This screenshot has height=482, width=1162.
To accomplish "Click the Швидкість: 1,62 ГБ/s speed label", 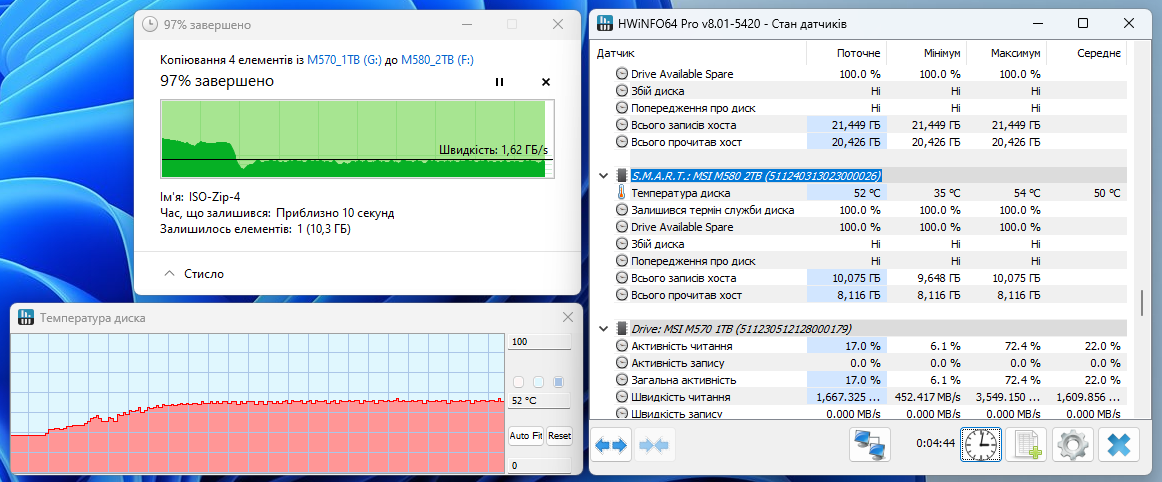I will tap(493, 150).
